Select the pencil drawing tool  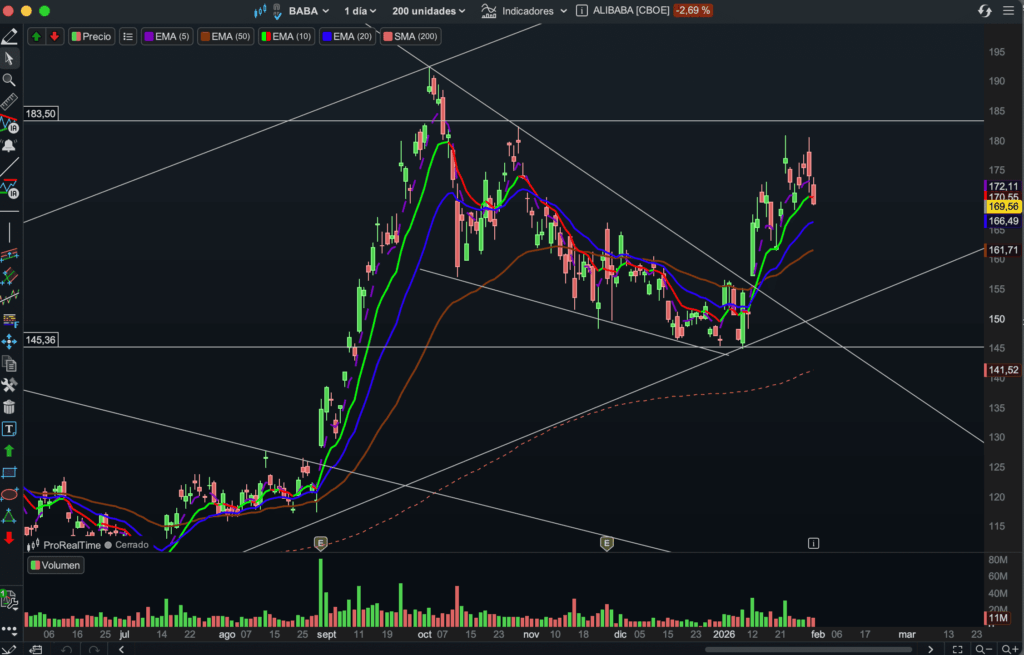10,37
